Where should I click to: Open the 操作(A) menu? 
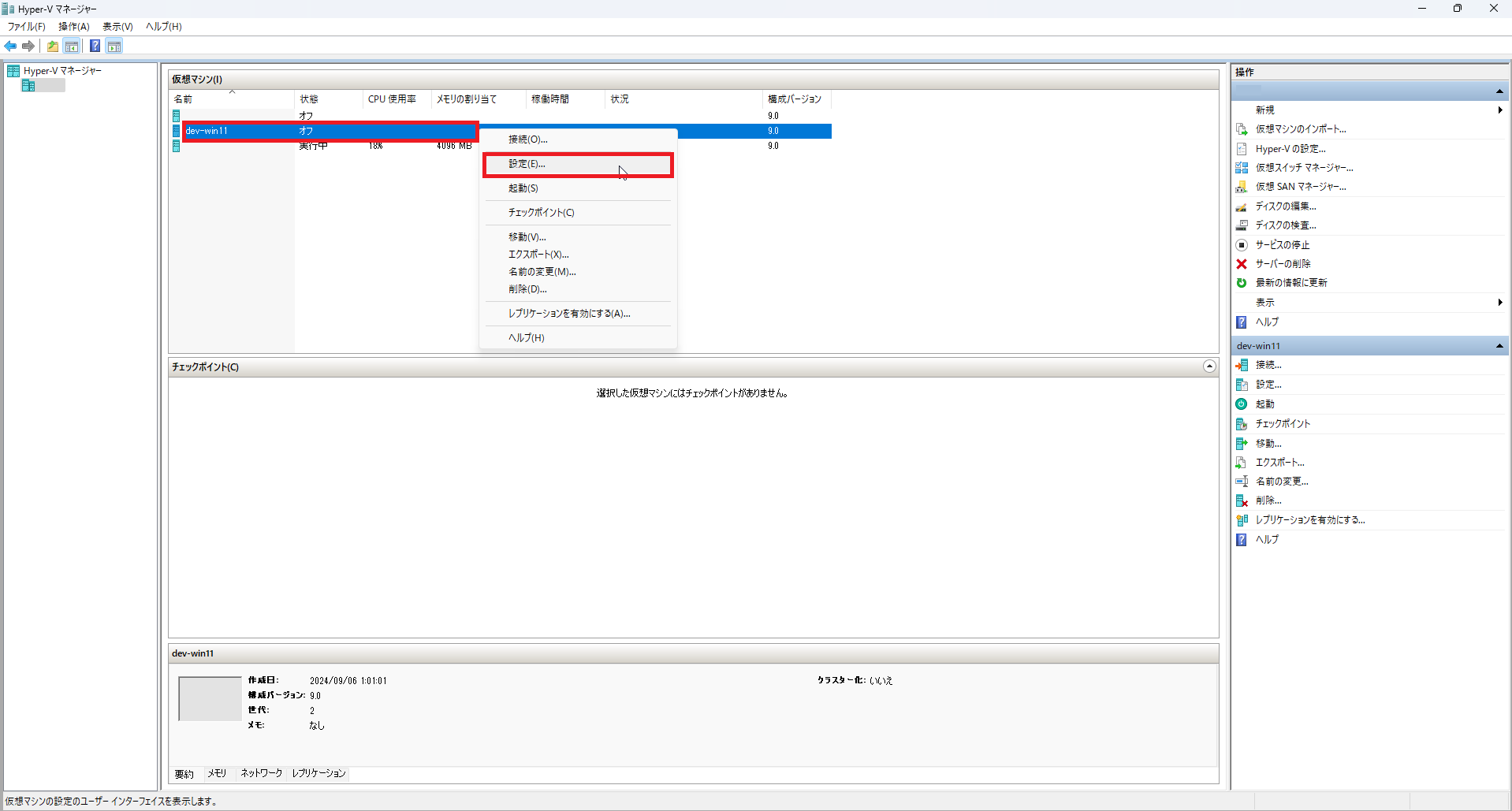(x=74, y=27)
